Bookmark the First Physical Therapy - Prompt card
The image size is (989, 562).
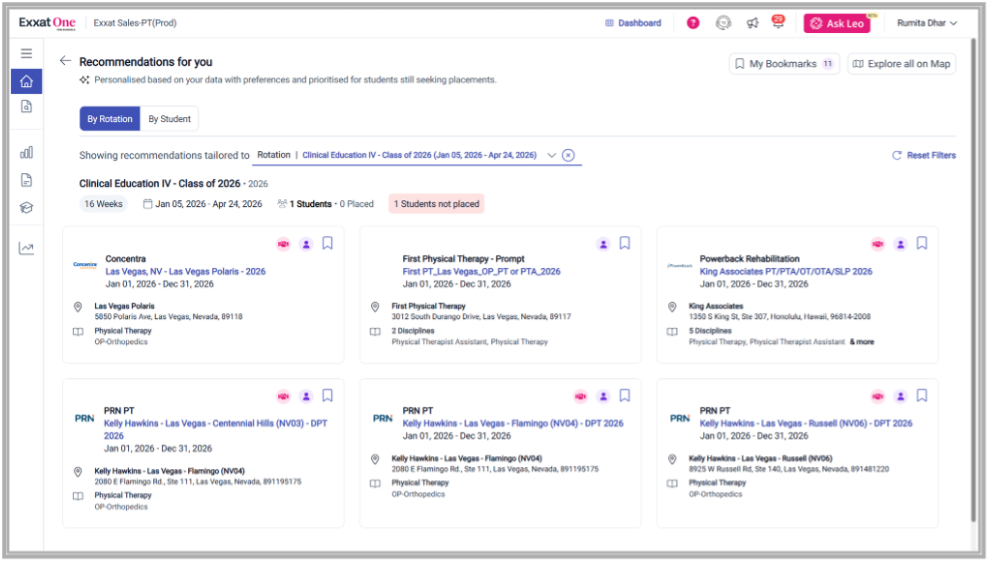tap(624, 243)
